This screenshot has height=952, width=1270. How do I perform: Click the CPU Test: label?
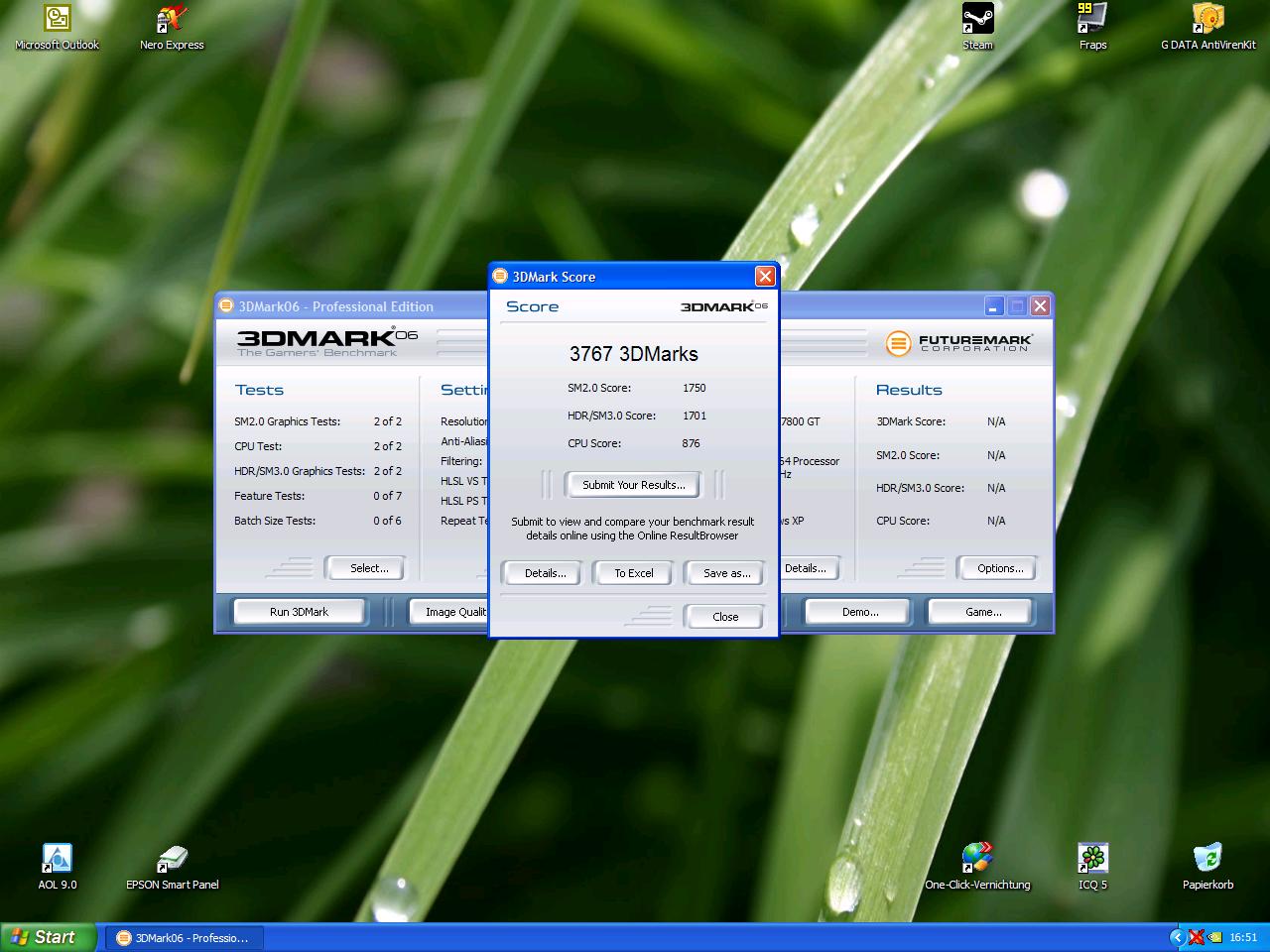coord(258,446)
